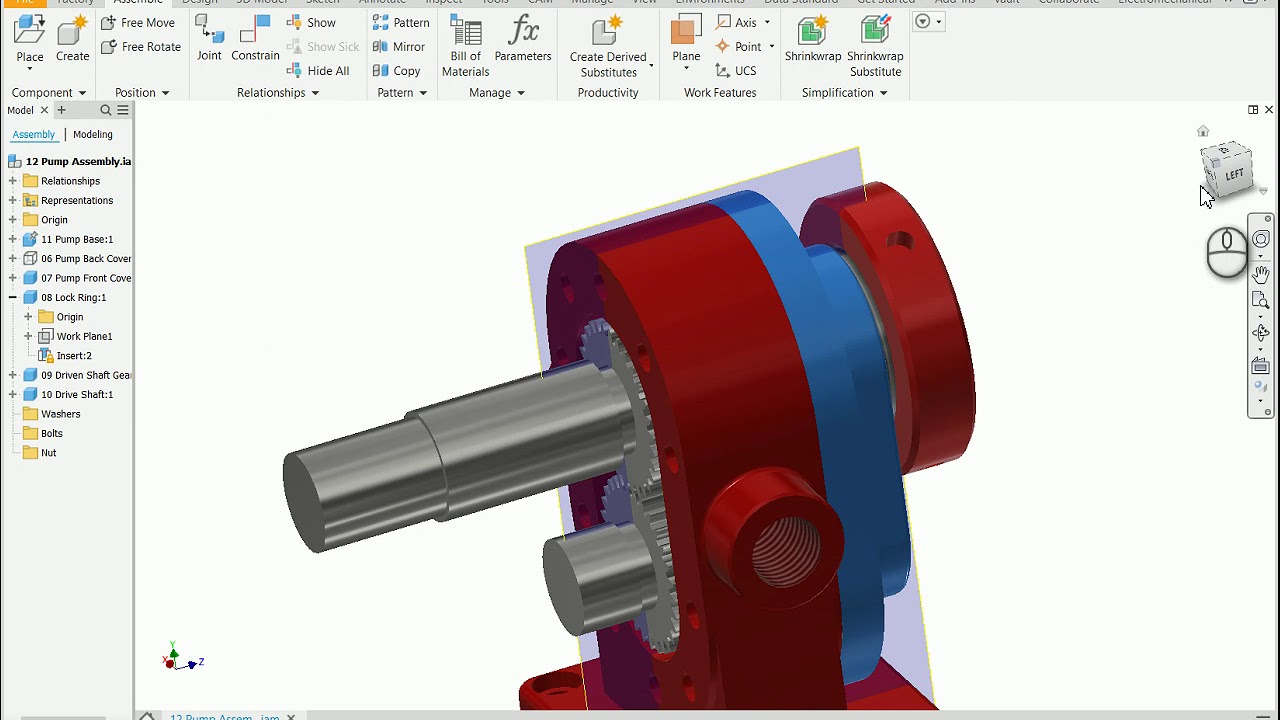The height and width of the screenshot is (720, 1280).
Task: Toggle the graphics window tile/restore button
Action: [1253, 110]
